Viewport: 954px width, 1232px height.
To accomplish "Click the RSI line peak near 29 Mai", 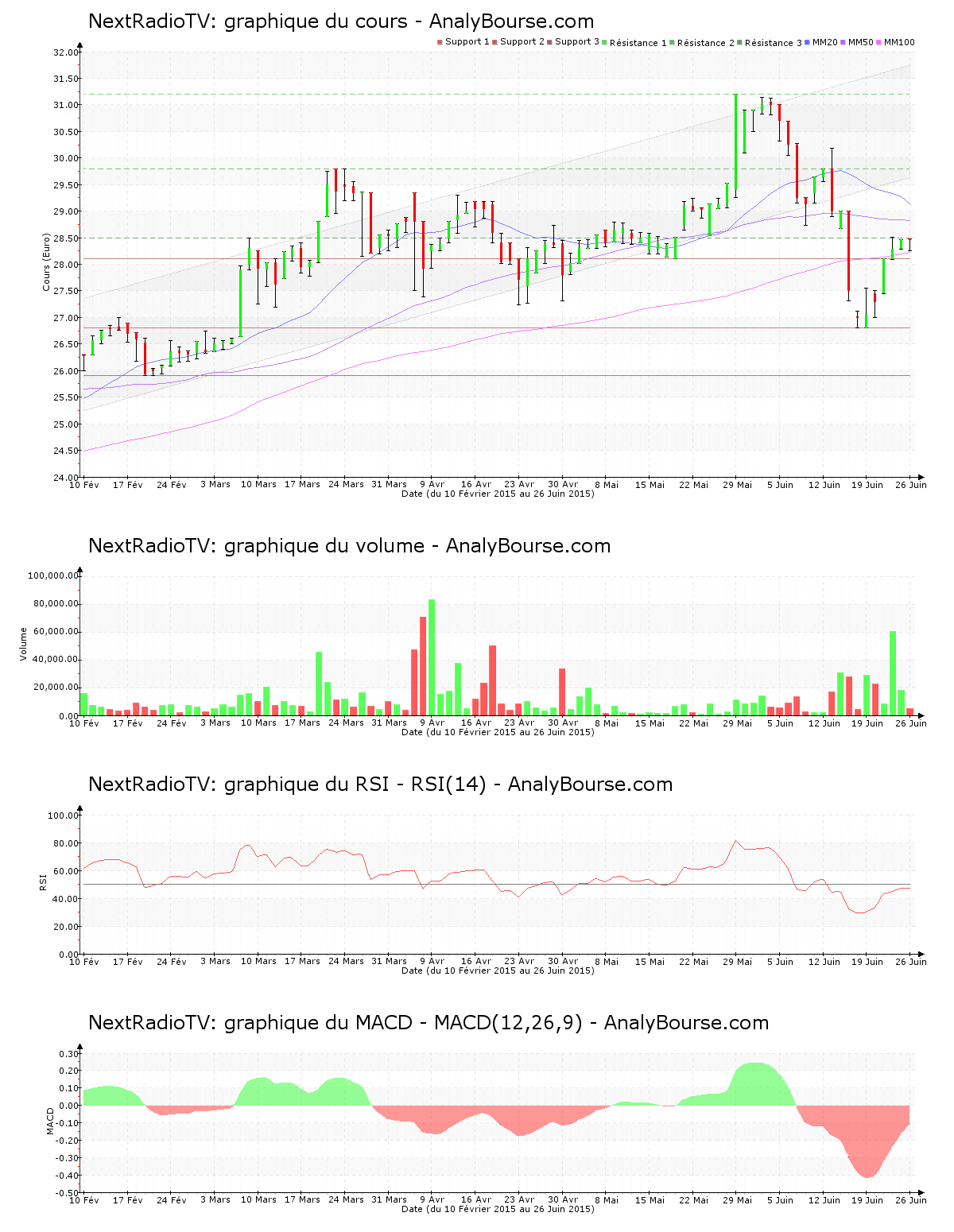I will pyautogui.click(x=735, y=841).
